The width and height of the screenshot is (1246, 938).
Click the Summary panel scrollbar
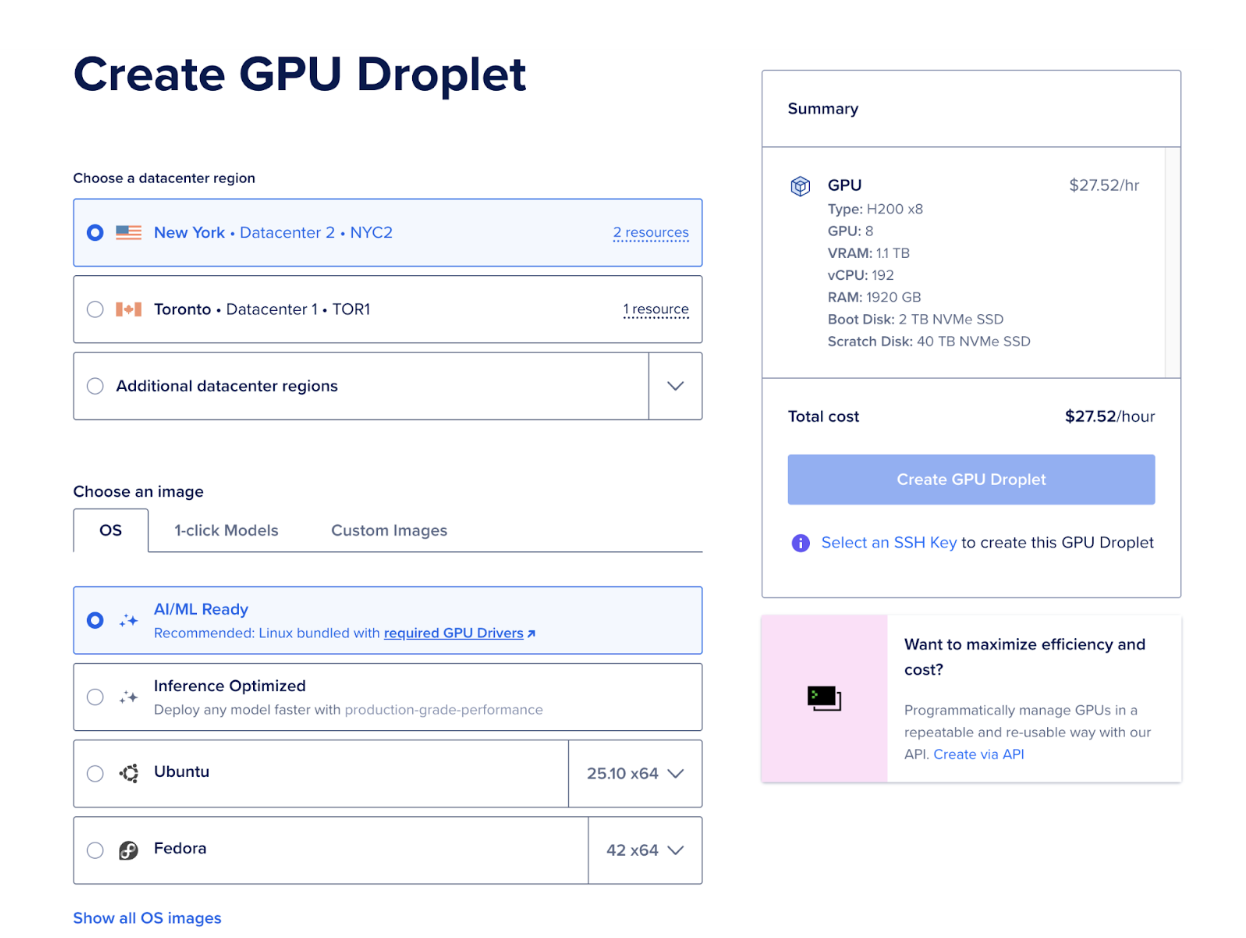point(1172,262)
